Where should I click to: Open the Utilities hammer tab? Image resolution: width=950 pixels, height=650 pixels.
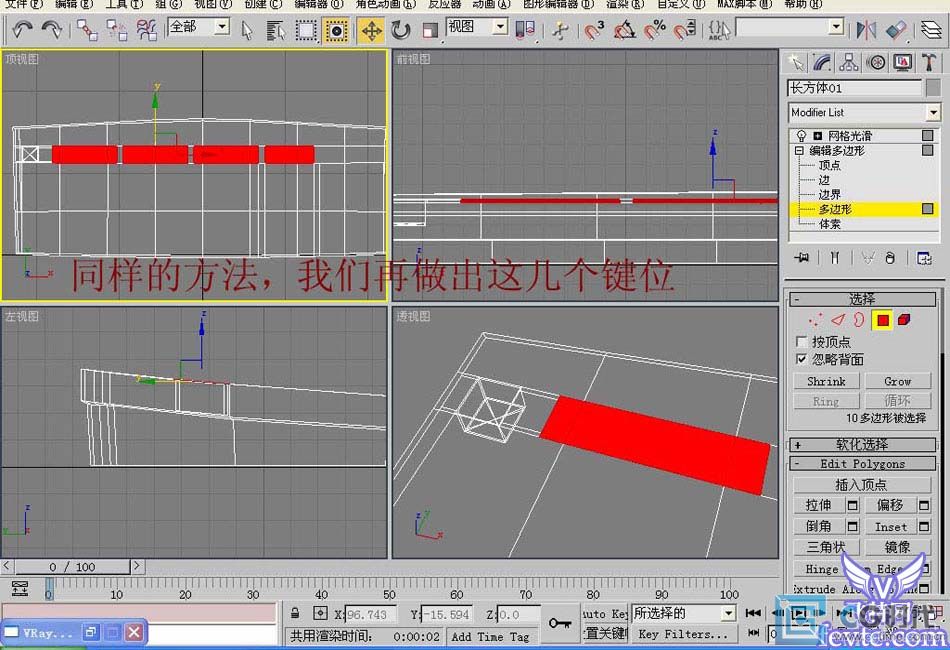point(929,62)
